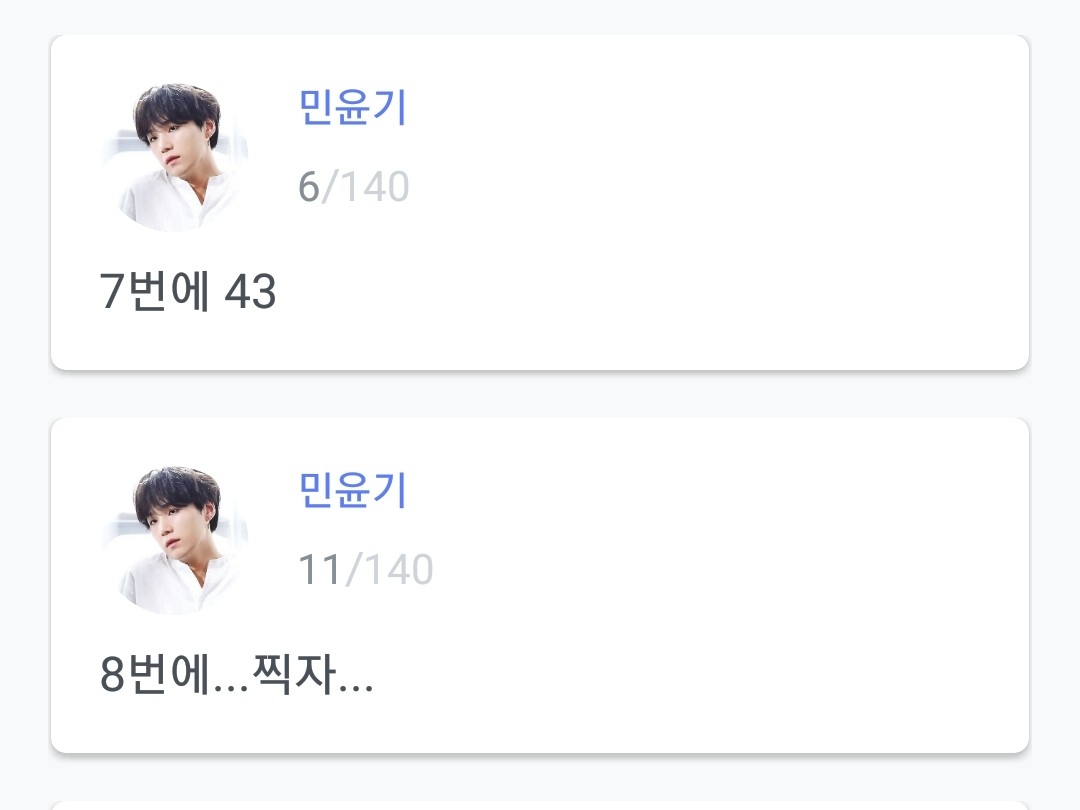This screenshot has height=810, width=1080.
Task: Click the 11/140 character counter
Action: pyautogui.click(x=365, y=570)
